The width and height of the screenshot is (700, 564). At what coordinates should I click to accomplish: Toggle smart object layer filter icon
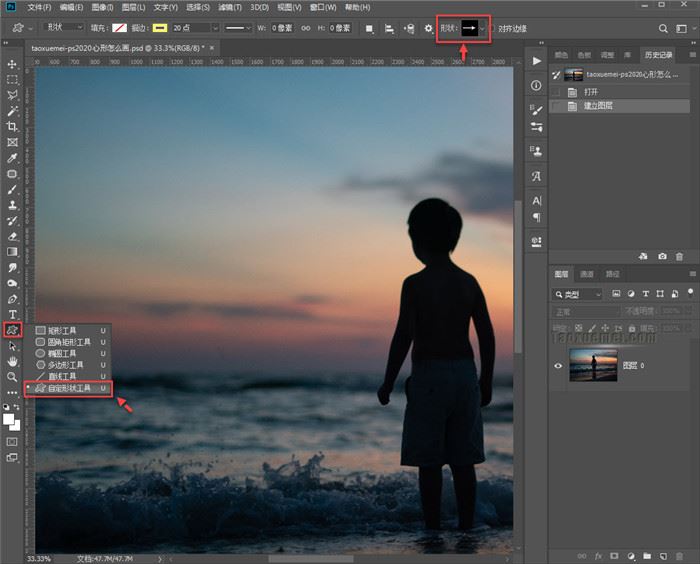675,294
